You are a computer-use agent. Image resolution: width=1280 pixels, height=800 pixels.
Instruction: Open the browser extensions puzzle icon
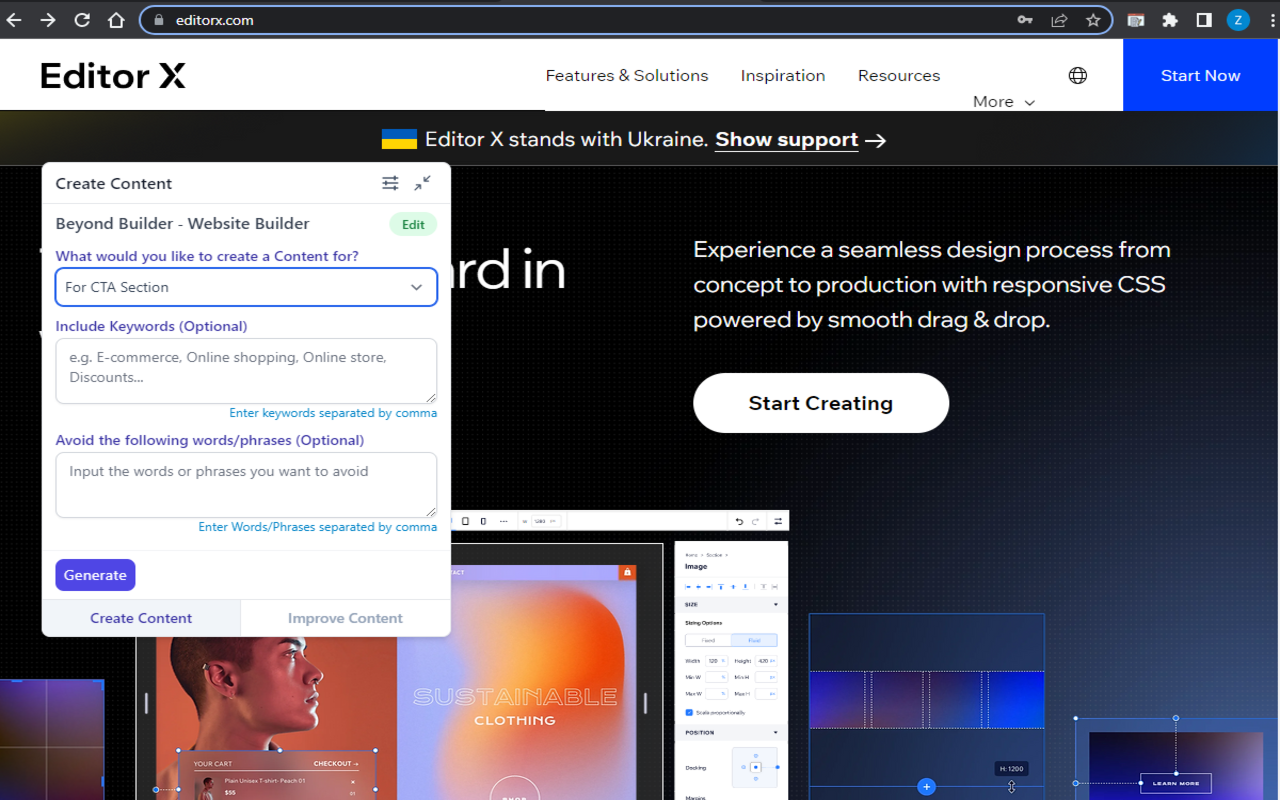coord(1172,19)
